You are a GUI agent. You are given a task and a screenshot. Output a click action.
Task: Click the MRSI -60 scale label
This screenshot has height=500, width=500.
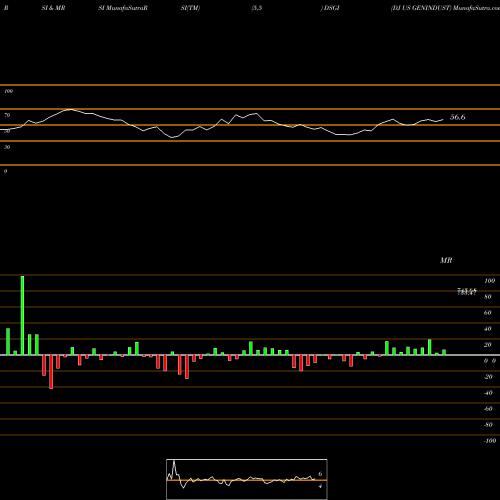[488, 409]
